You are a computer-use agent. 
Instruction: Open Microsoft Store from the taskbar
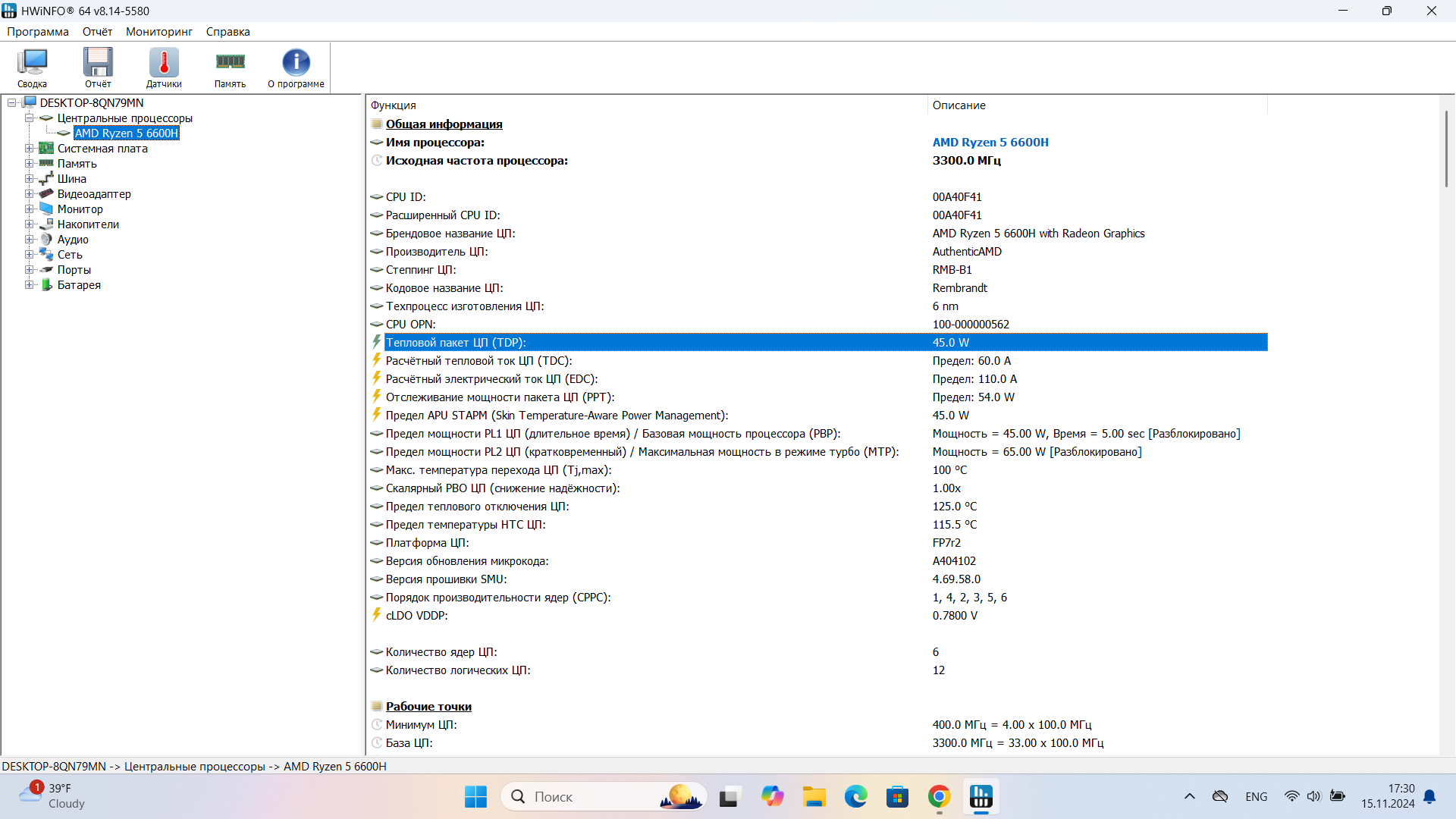coord(897,797)
